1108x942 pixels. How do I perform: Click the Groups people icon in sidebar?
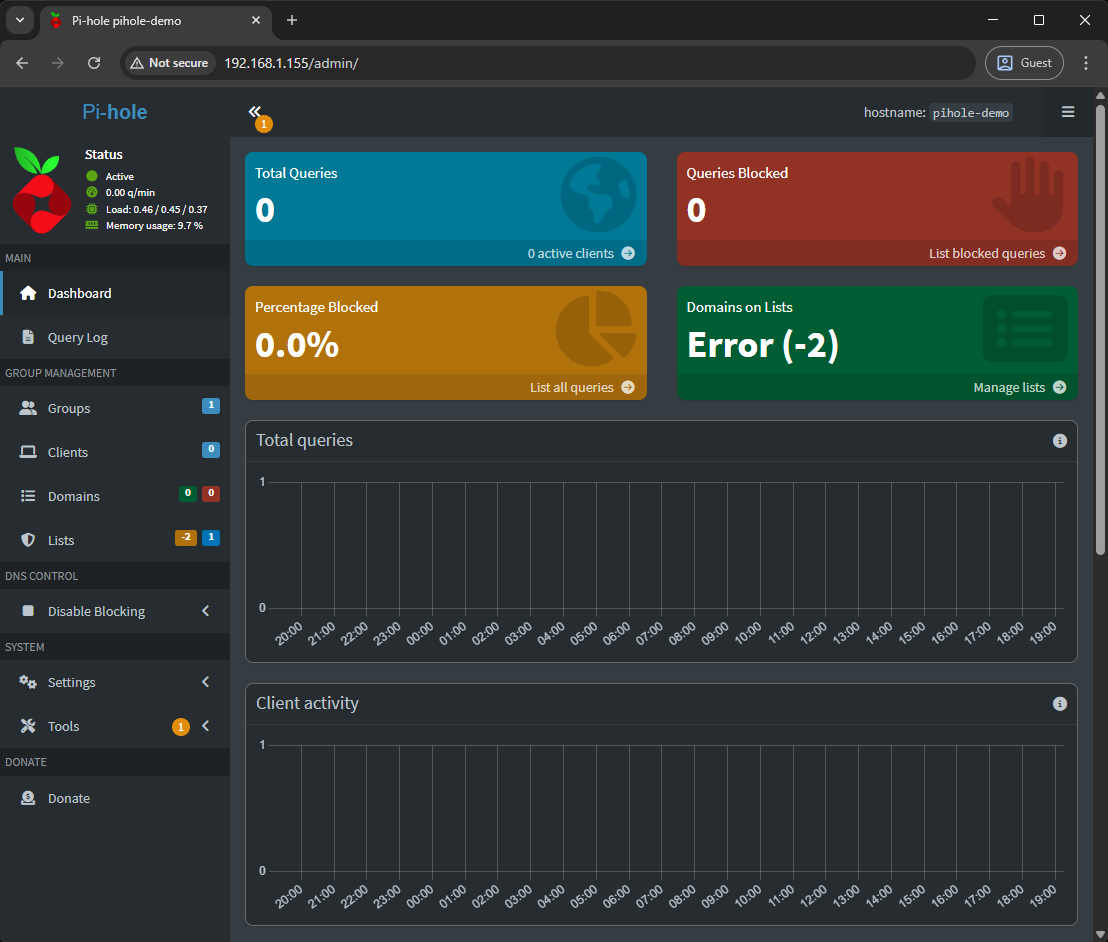coord(28,408)
